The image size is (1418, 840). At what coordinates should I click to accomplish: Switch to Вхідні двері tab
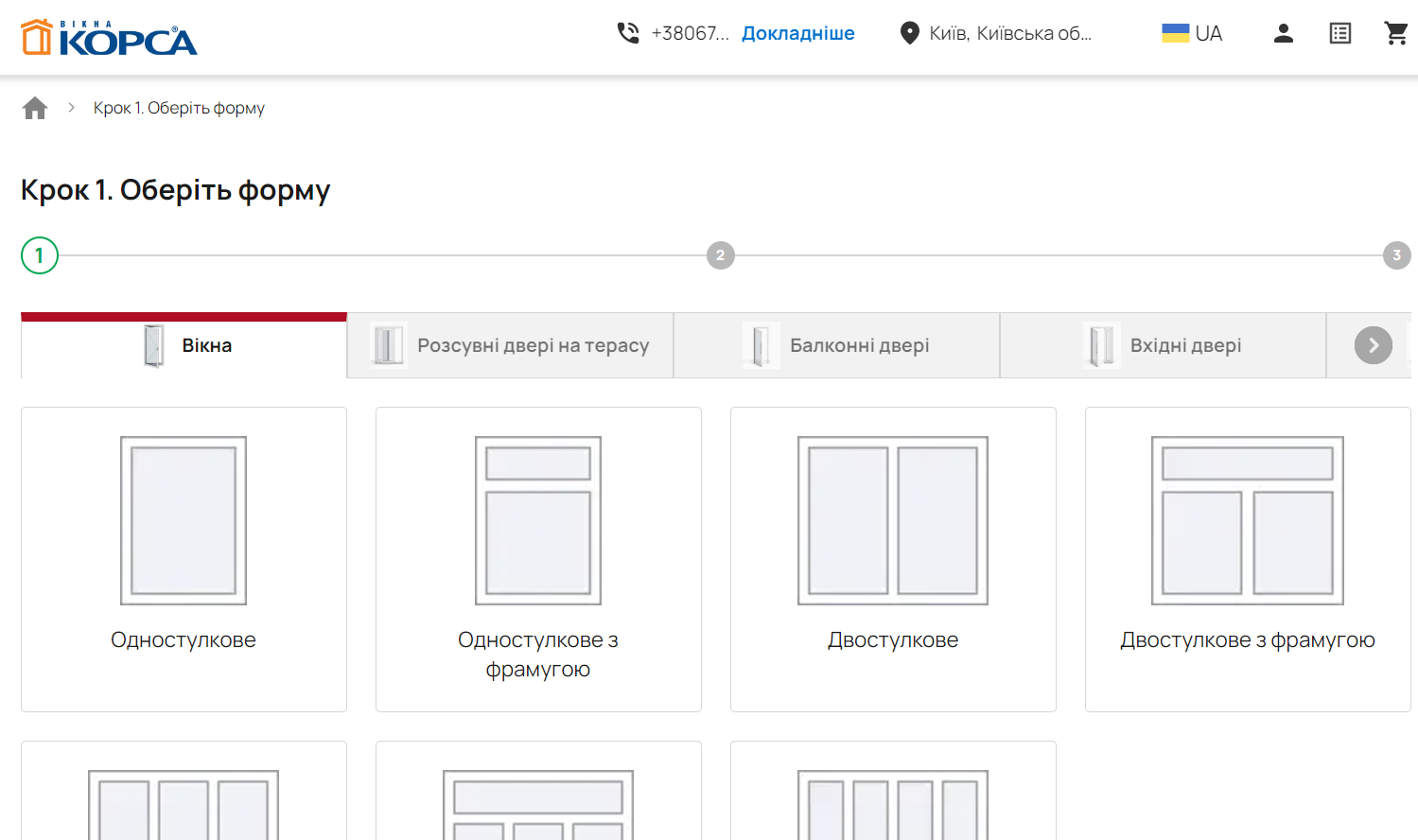[x=1163, y=345]
